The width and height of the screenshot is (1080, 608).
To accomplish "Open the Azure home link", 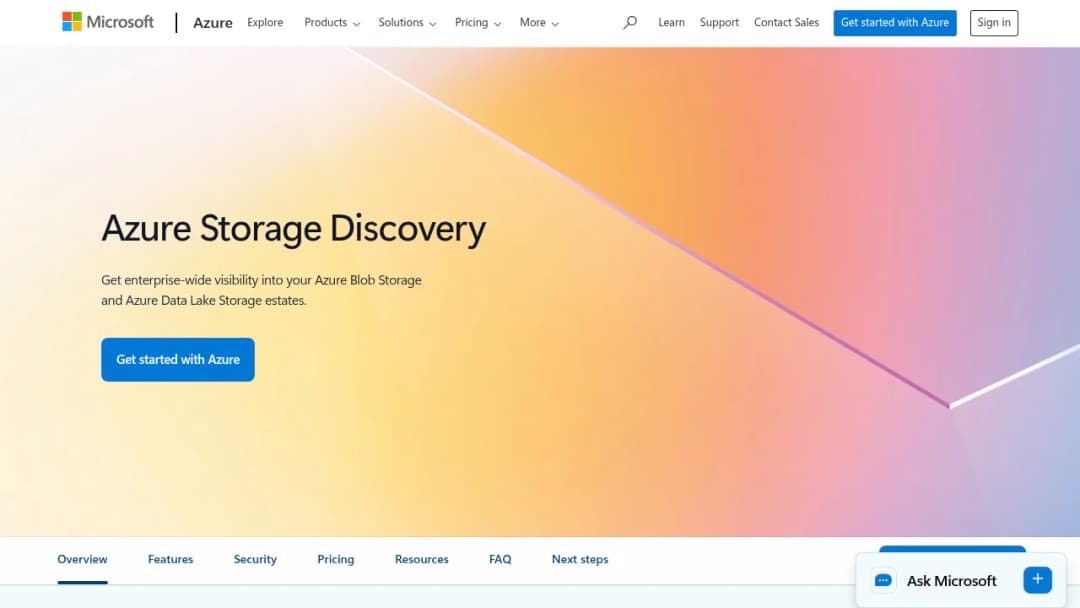I will click(x=213, y=23).
